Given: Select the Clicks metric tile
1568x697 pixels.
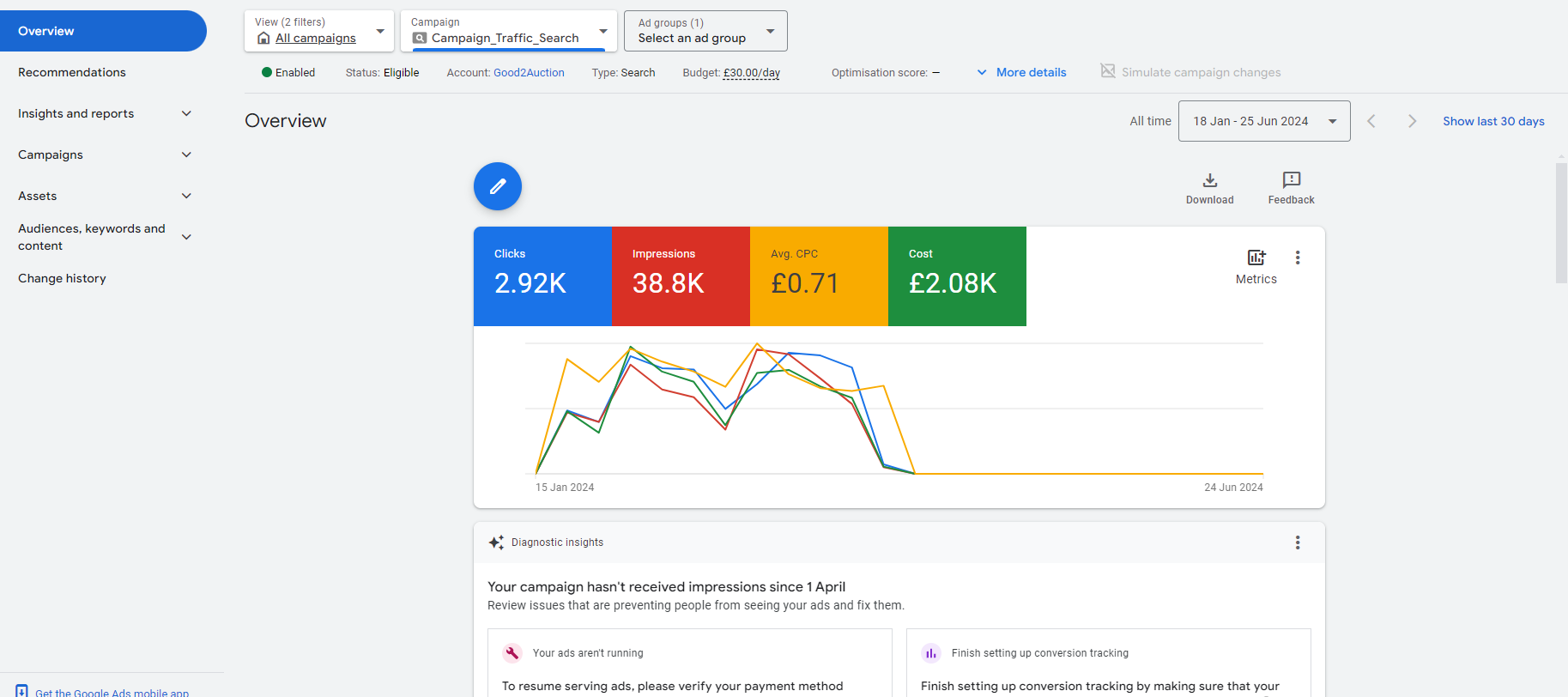Looking at the screenshot, I should tap(542, 276).
